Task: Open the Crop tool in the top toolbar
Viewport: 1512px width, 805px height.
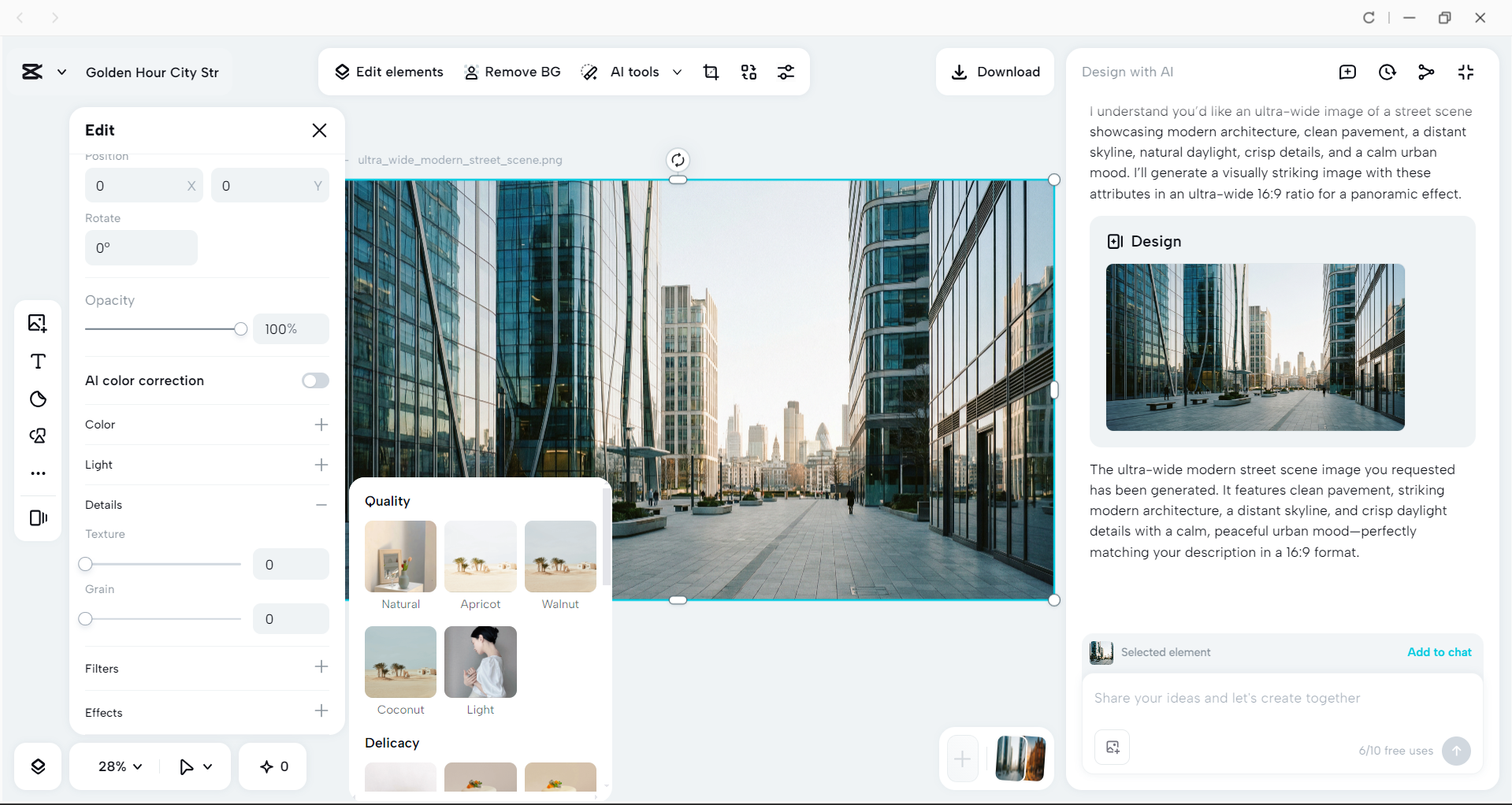Action: (711, 72)
